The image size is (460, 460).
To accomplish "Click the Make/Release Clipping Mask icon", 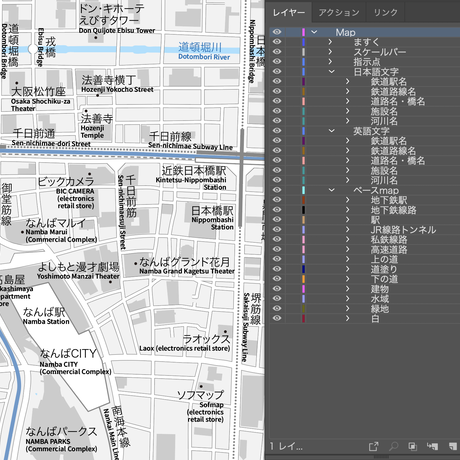I will [x=413, y=446].
